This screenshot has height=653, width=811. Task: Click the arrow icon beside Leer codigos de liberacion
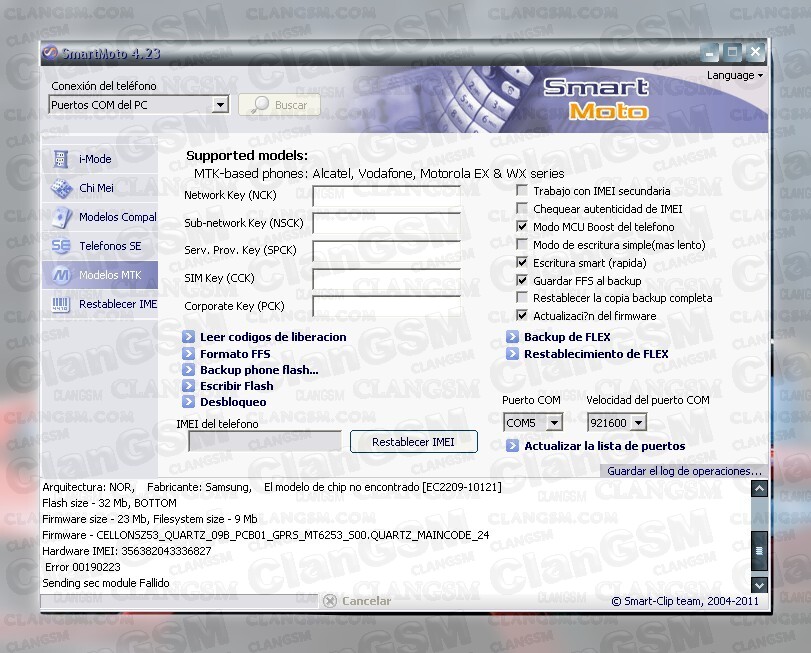(188, 337)
